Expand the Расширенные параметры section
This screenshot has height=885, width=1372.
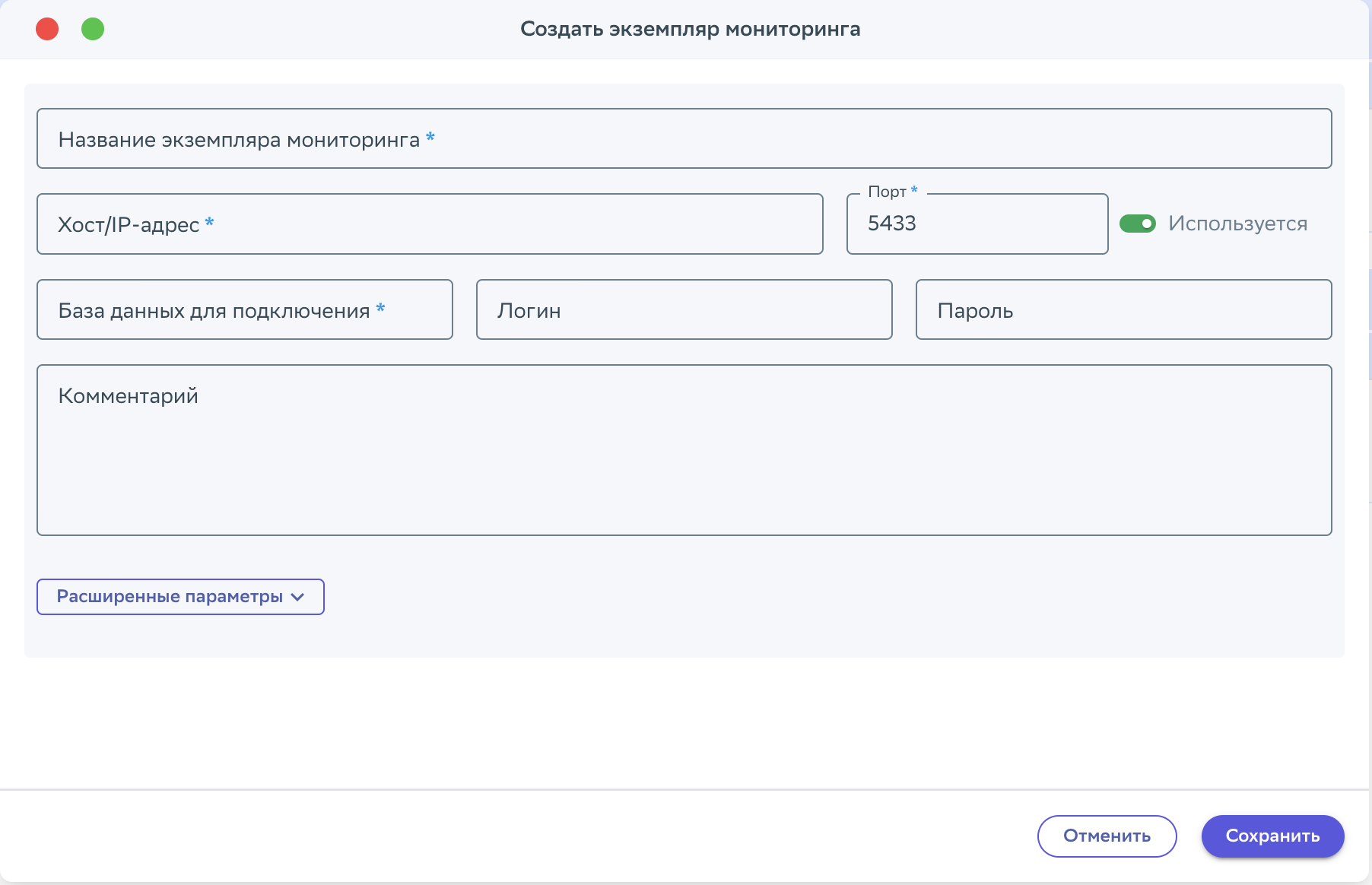click(x=169, y=597)
